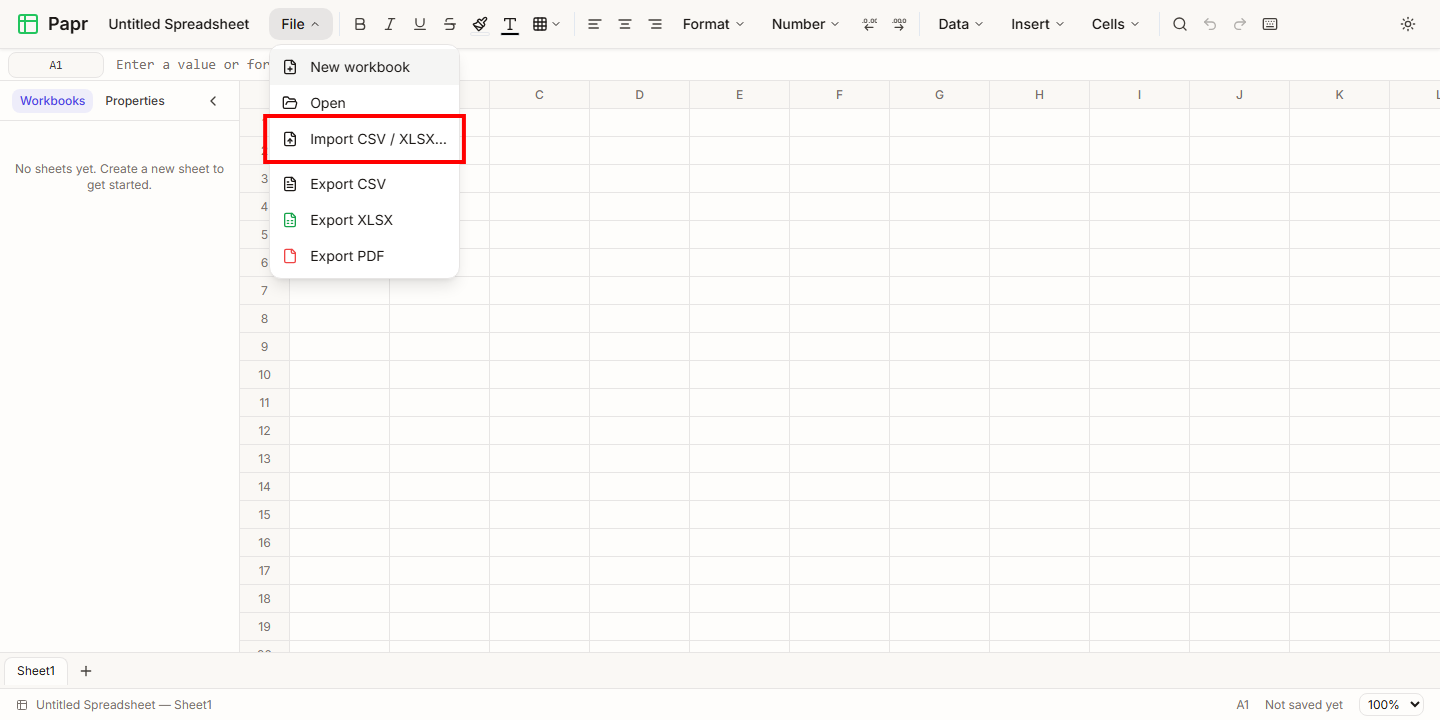Choose Open from the File menu
1440x720 pixels.
pos(364,103)
